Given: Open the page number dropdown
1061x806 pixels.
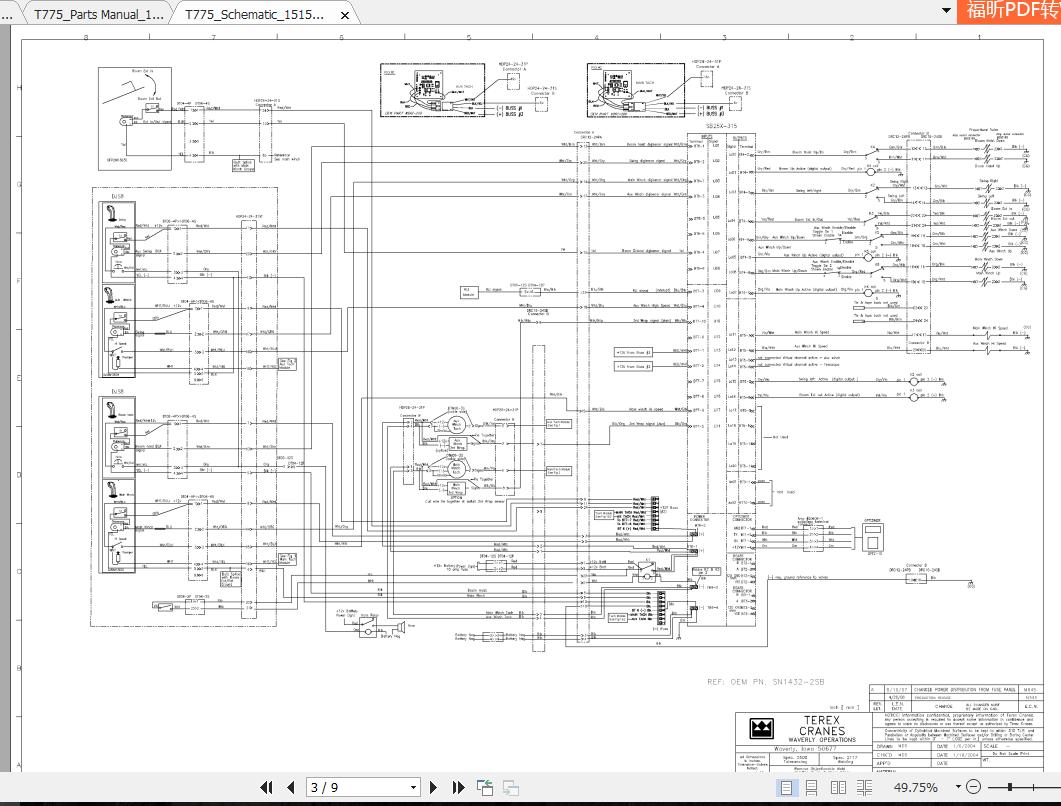Looking at the screenshot, I should tap(413, 788).
